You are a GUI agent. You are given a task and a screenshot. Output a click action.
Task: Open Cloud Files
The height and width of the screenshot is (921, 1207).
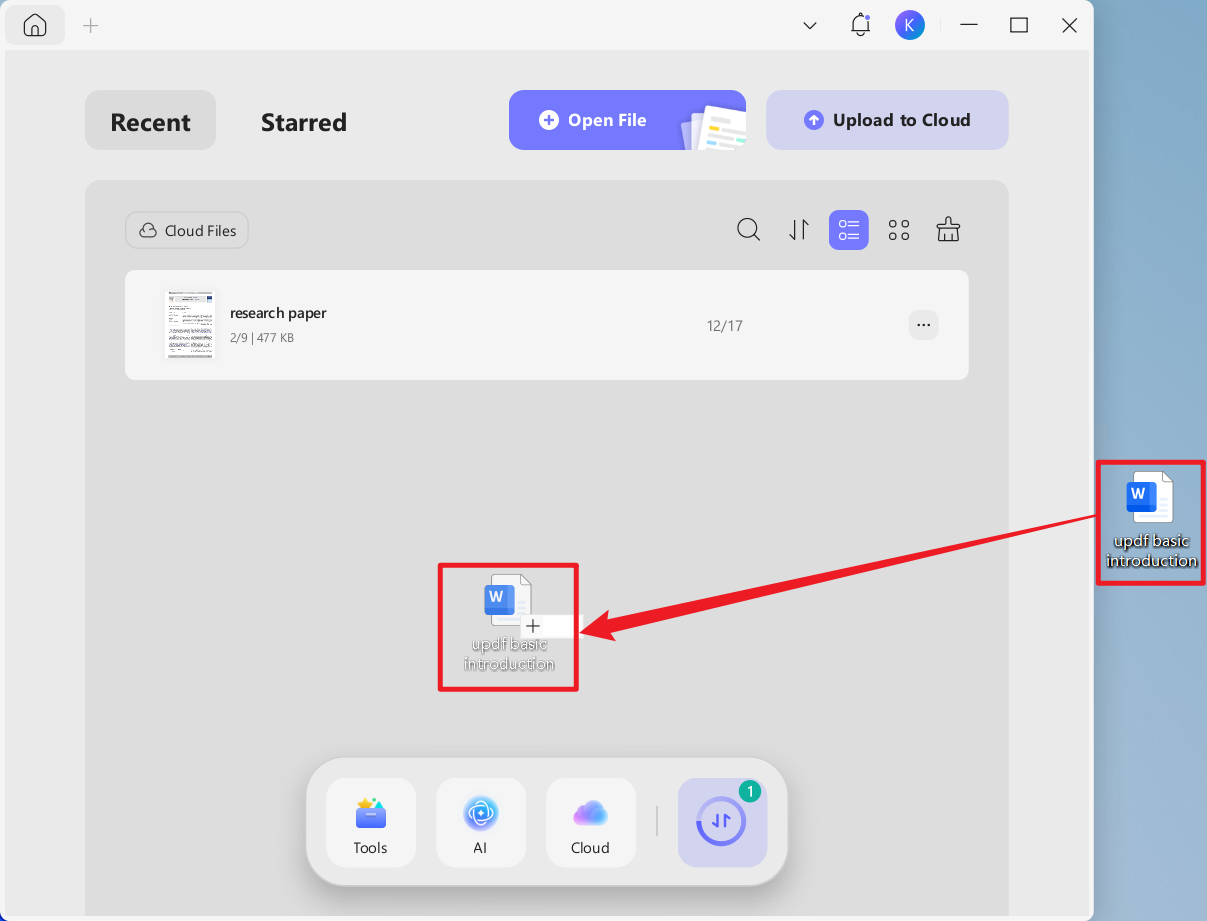point(187,230)
